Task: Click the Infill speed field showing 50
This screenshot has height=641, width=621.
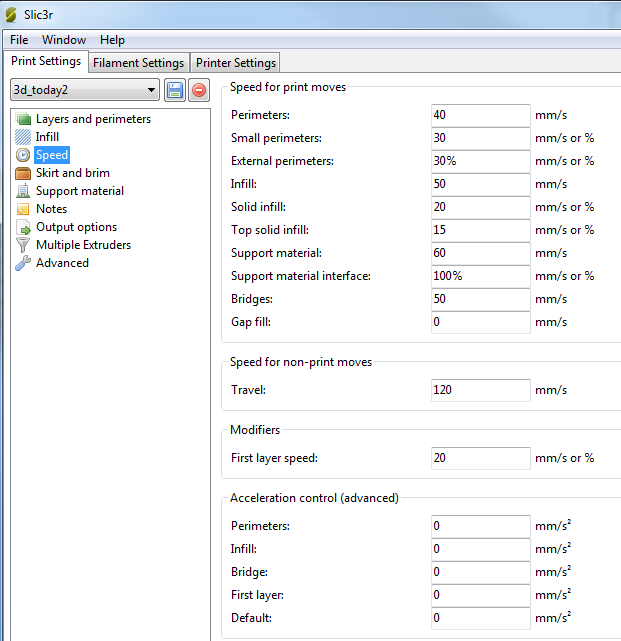Action: tap(481, 184)
